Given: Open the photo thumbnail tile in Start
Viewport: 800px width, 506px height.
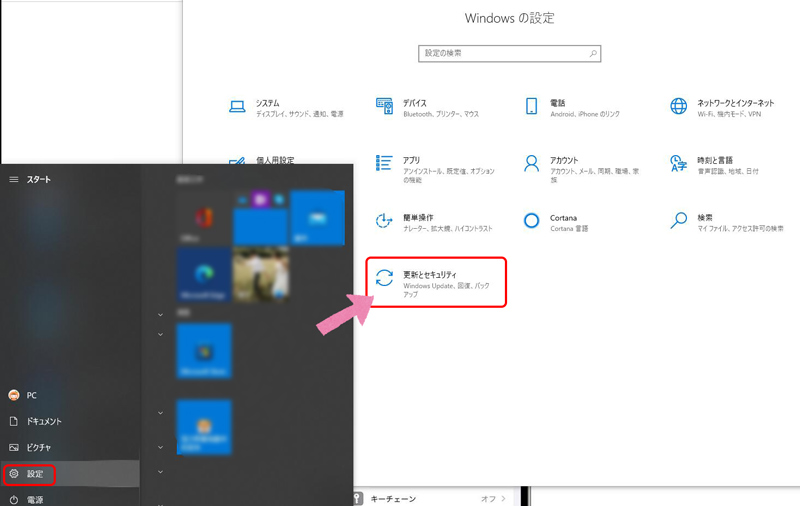Looking at the screenshot, I should [x=261, y=273].
